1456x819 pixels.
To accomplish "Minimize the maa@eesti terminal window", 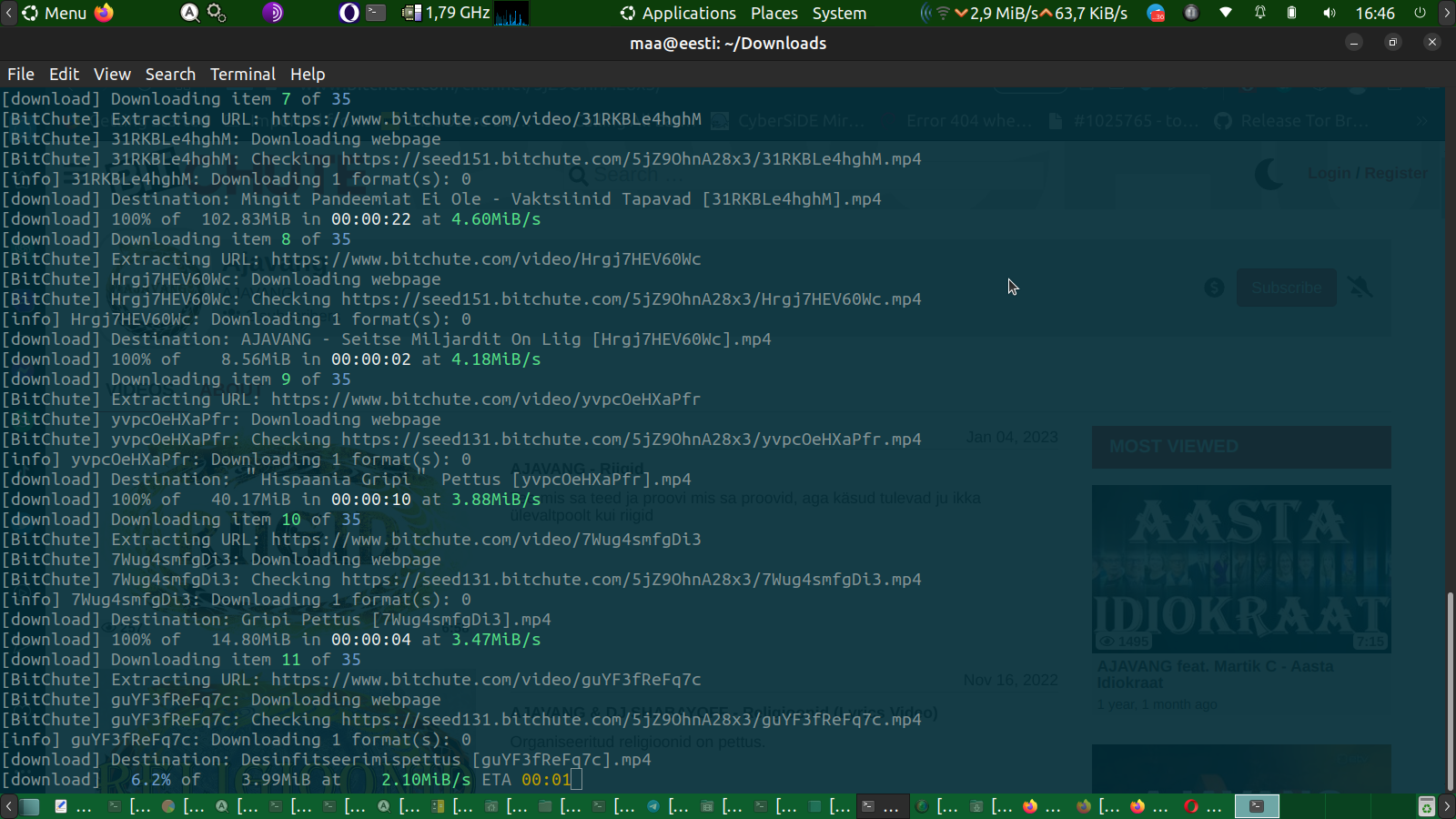I will (x=1354, y=43).
